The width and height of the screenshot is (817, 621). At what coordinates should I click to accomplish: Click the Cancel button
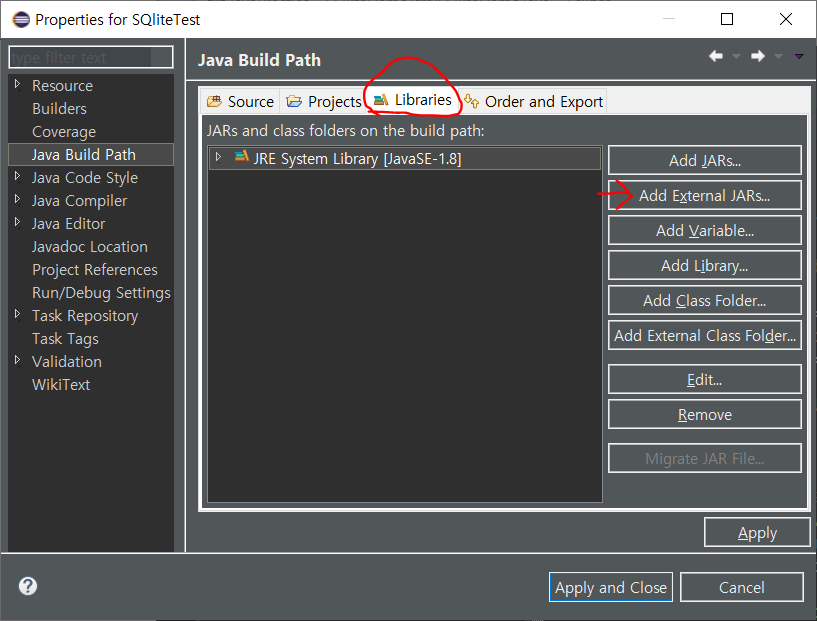(741, 587)
